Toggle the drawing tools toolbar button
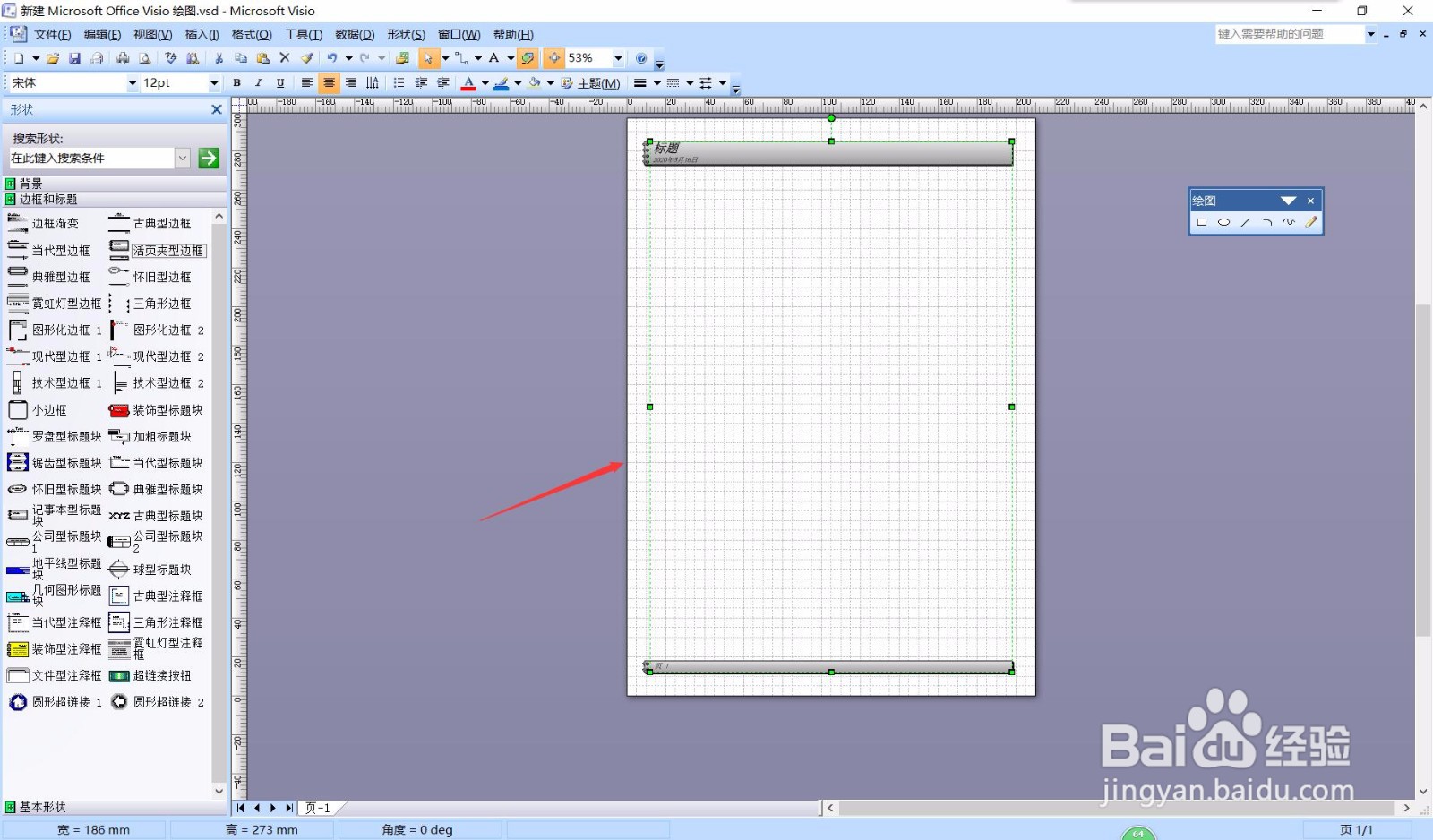The height and width of the screenshot is (840, 1433). [528, 58]
